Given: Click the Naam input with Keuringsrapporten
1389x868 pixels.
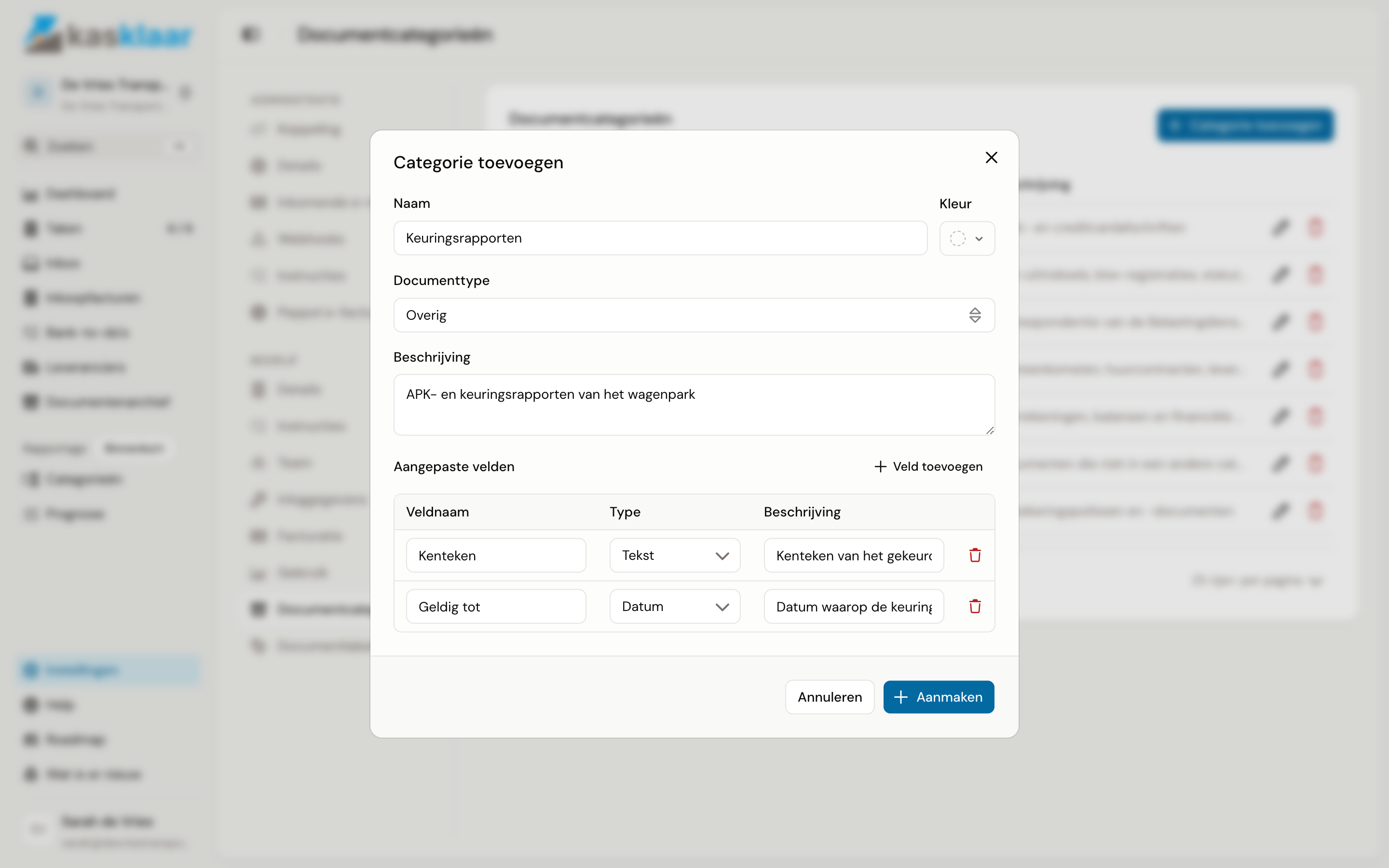Looking at the screenshot, I should point(660,238).
